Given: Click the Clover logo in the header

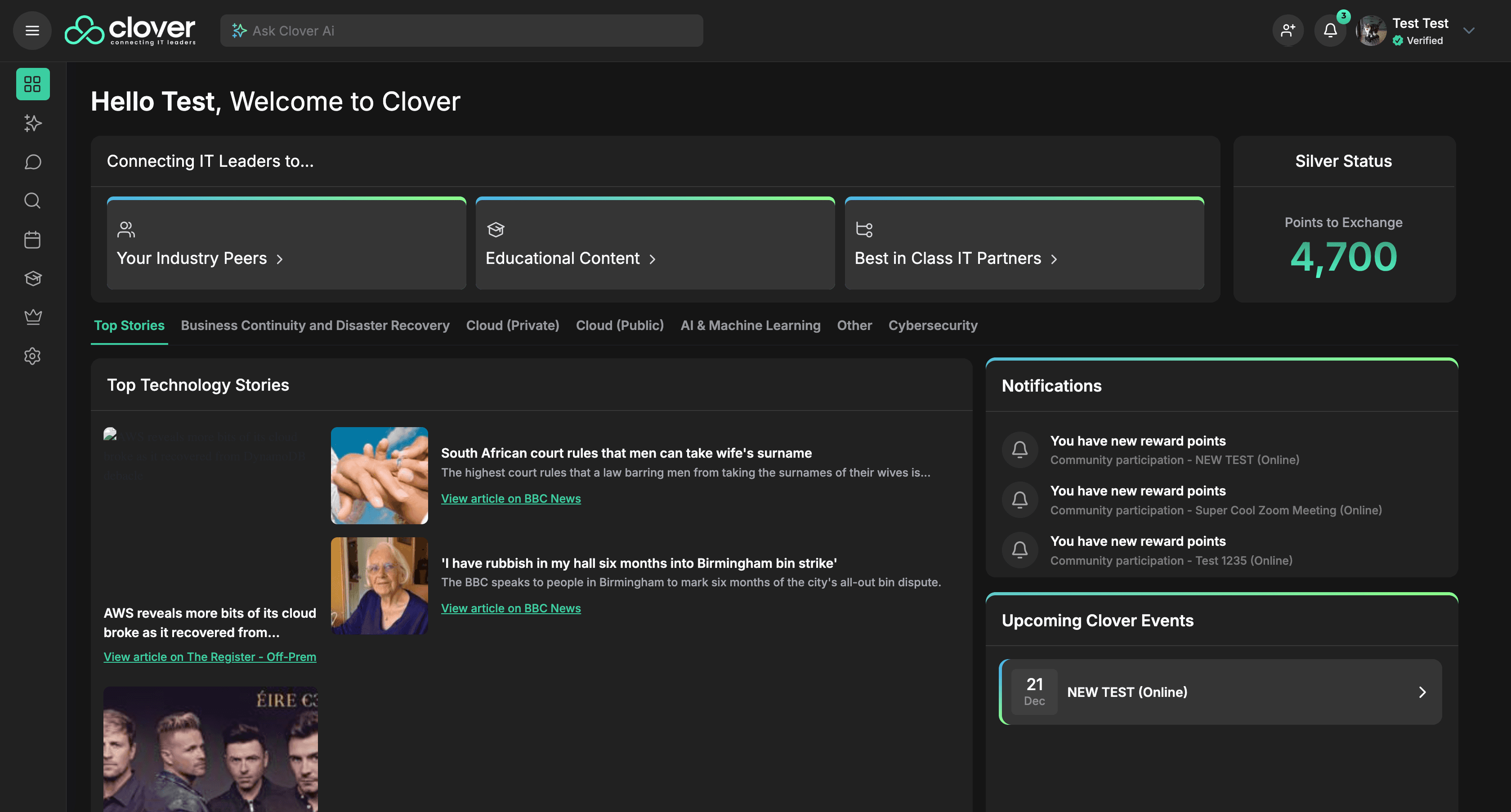Looking at the screenshot, I should 130,30.
